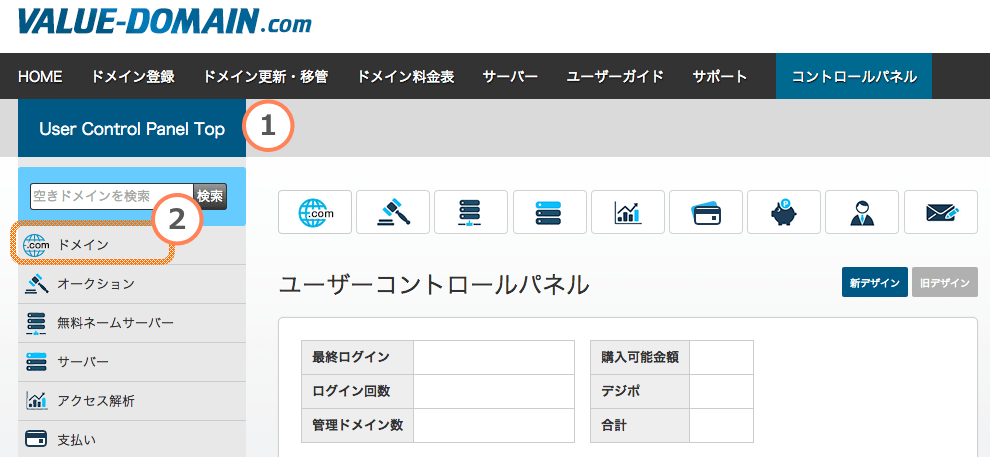
Task: Open ドメイン in the sidebar
Action: [132, 245]
